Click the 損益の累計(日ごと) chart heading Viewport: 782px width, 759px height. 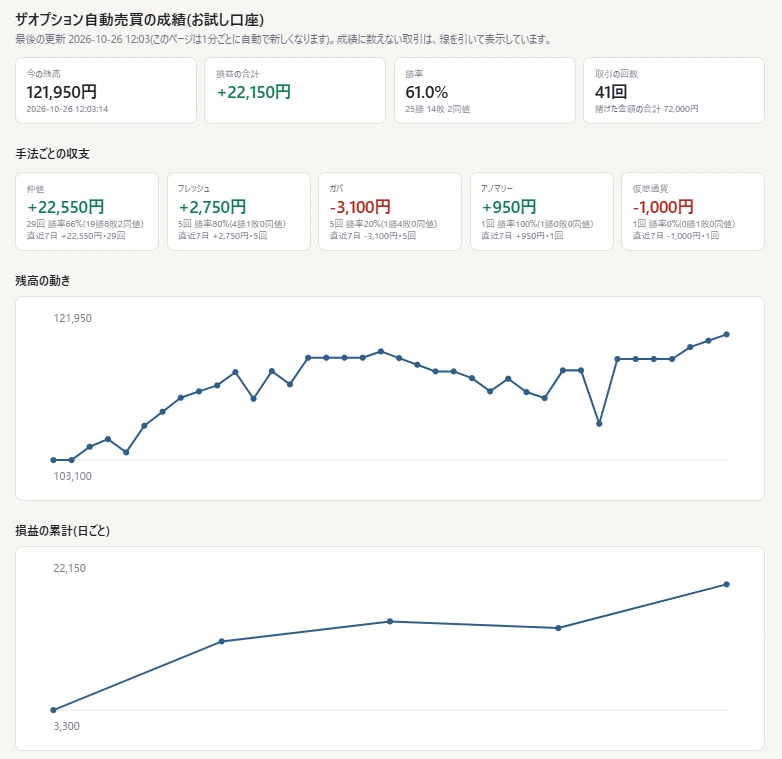(x=62, y=531)
